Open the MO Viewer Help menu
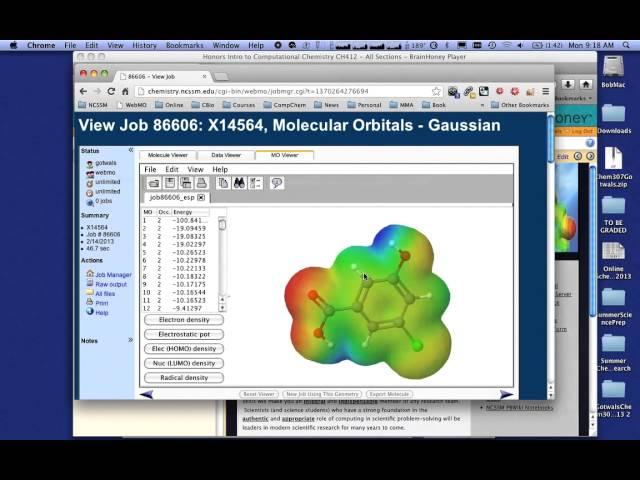Image resolution: width=640 pixels, height=480 pixels. click(x=220, y=169)
